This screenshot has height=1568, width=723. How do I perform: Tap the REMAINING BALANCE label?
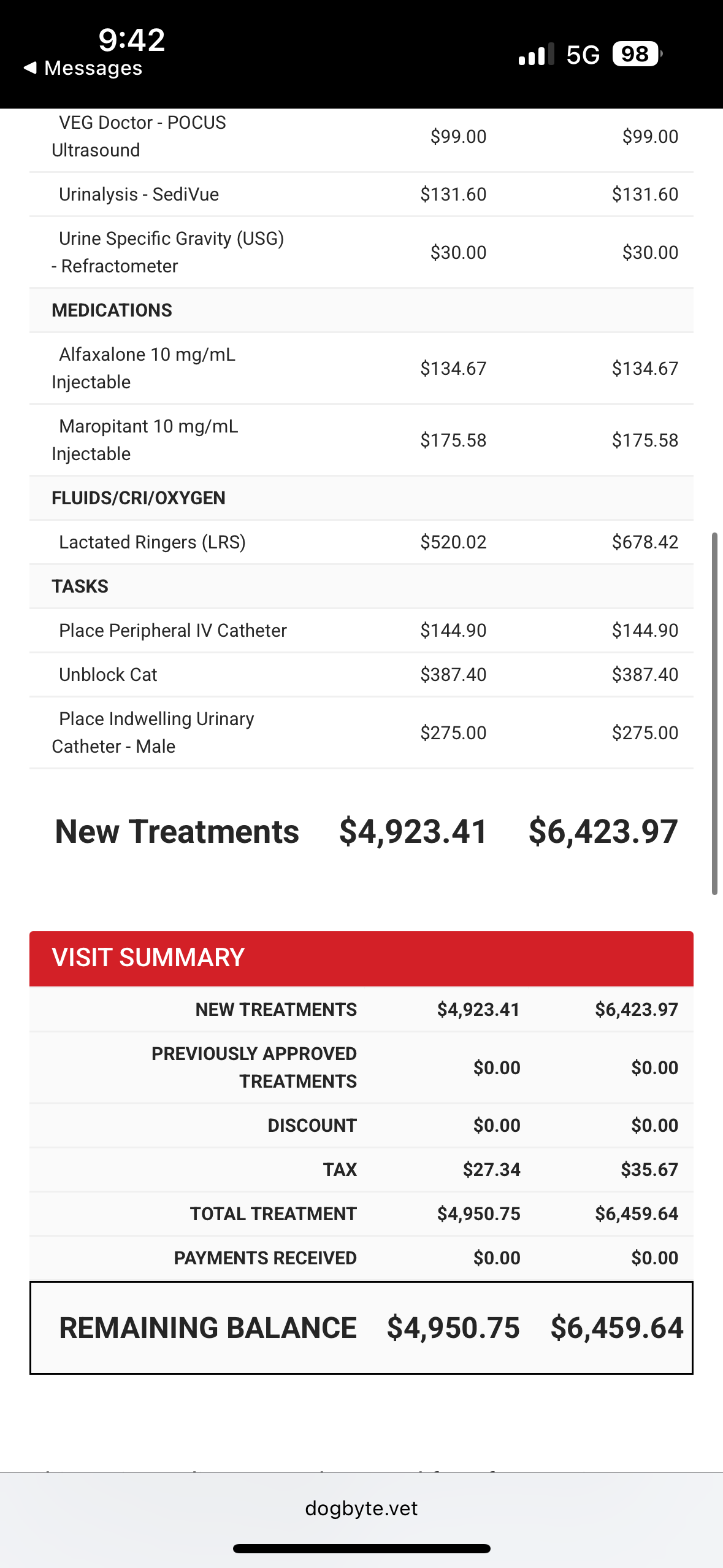(x=208, y=1328)
